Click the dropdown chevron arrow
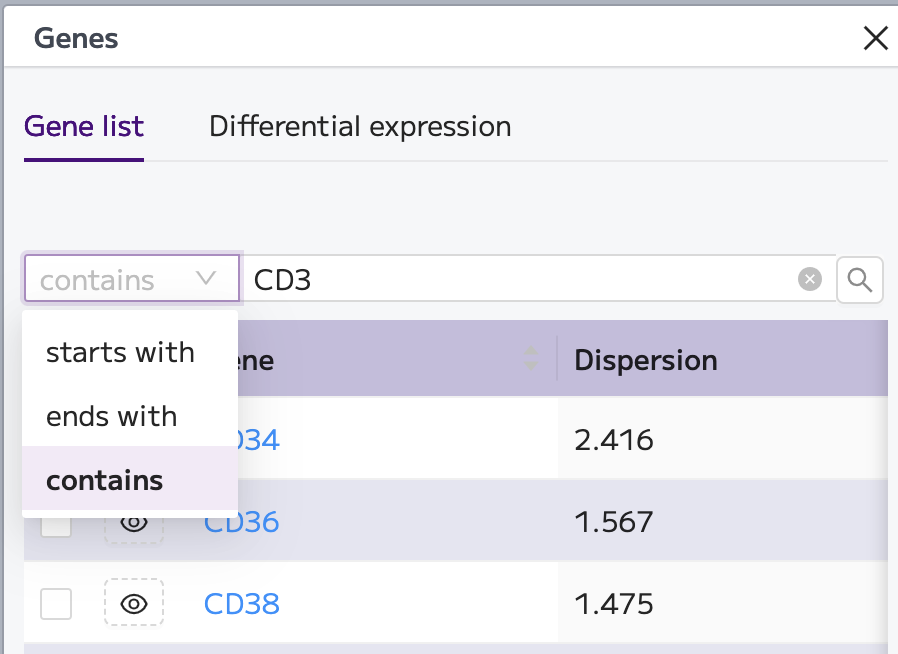 (x=206, y=279)
